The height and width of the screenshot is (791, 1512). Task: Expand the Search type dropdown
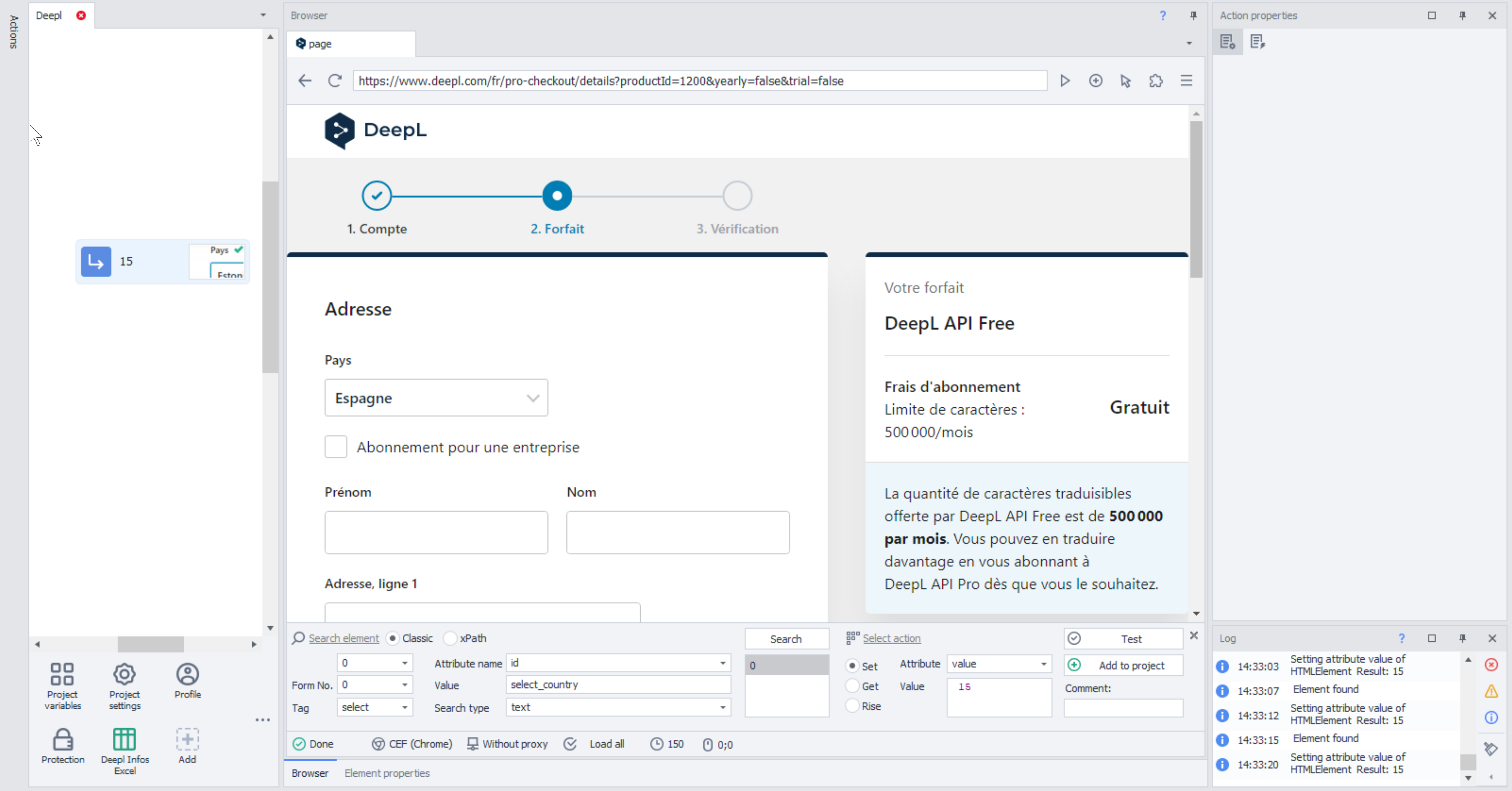(x=722, y=708)
